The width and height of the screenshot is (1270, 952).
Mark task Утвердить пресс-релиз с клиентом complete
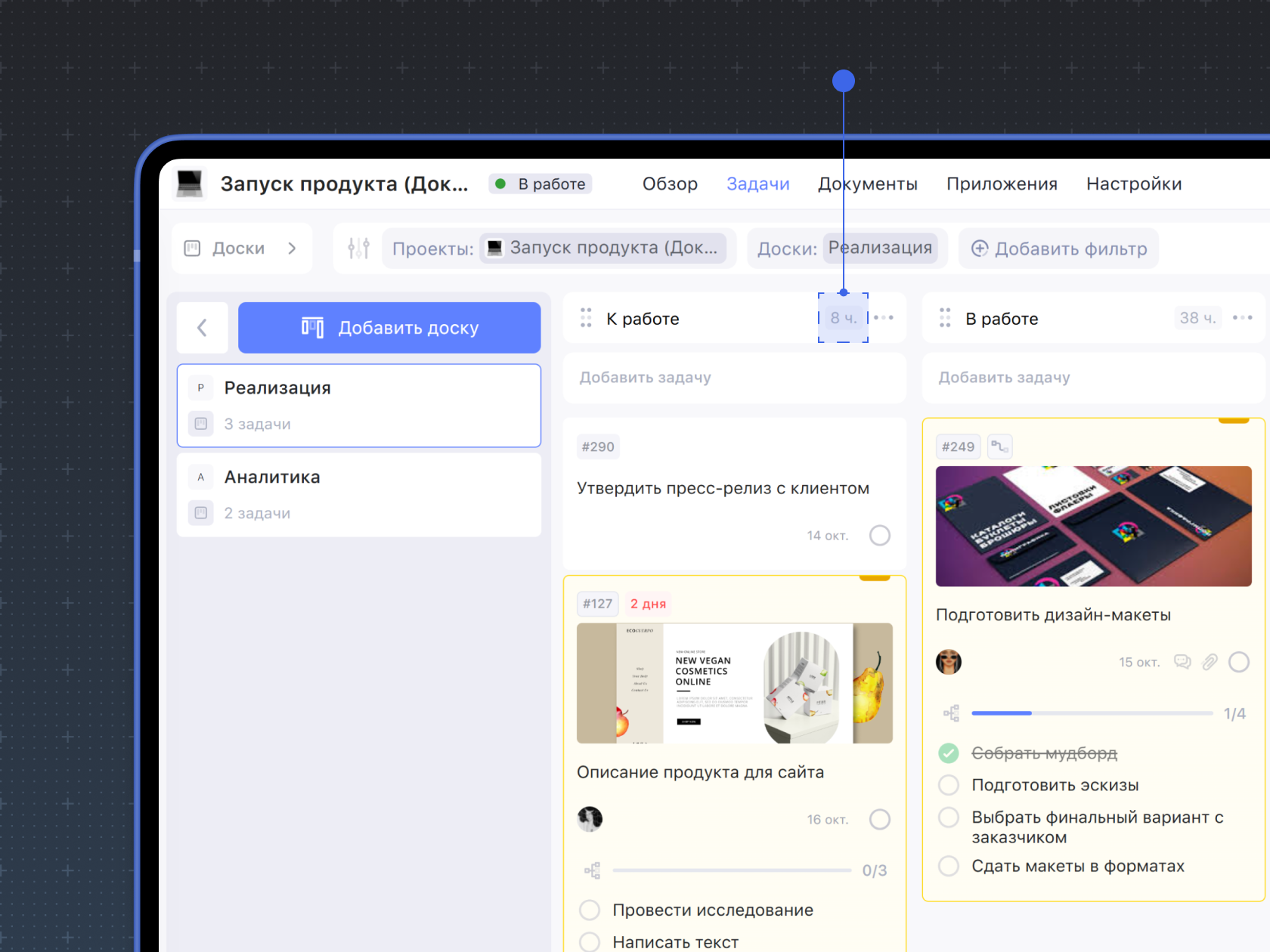point(879,536)
